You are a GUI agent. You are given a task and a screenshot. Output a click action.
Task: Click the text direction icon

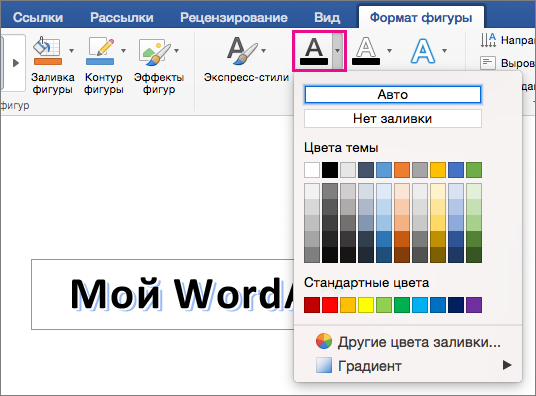[488, 40]
